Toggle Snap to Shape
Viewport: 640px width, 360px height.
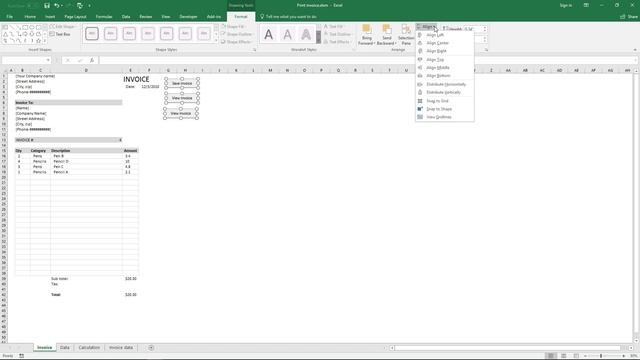[444, 109]
